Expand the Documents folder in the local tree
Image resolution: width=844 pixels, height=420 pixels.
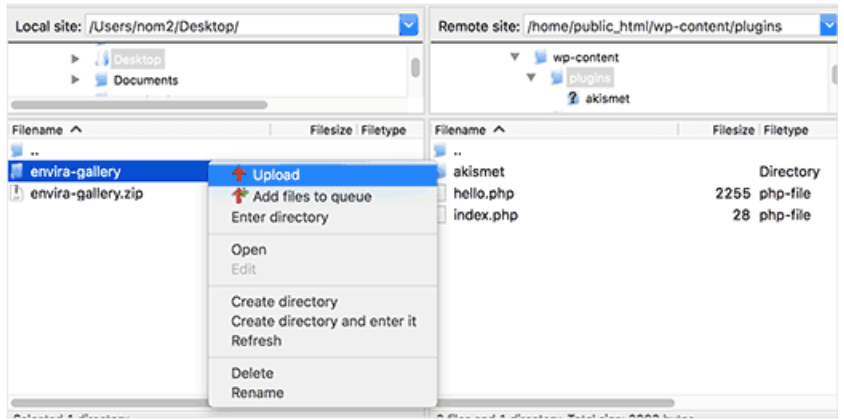pyautogui.click(x=76, y=80)
